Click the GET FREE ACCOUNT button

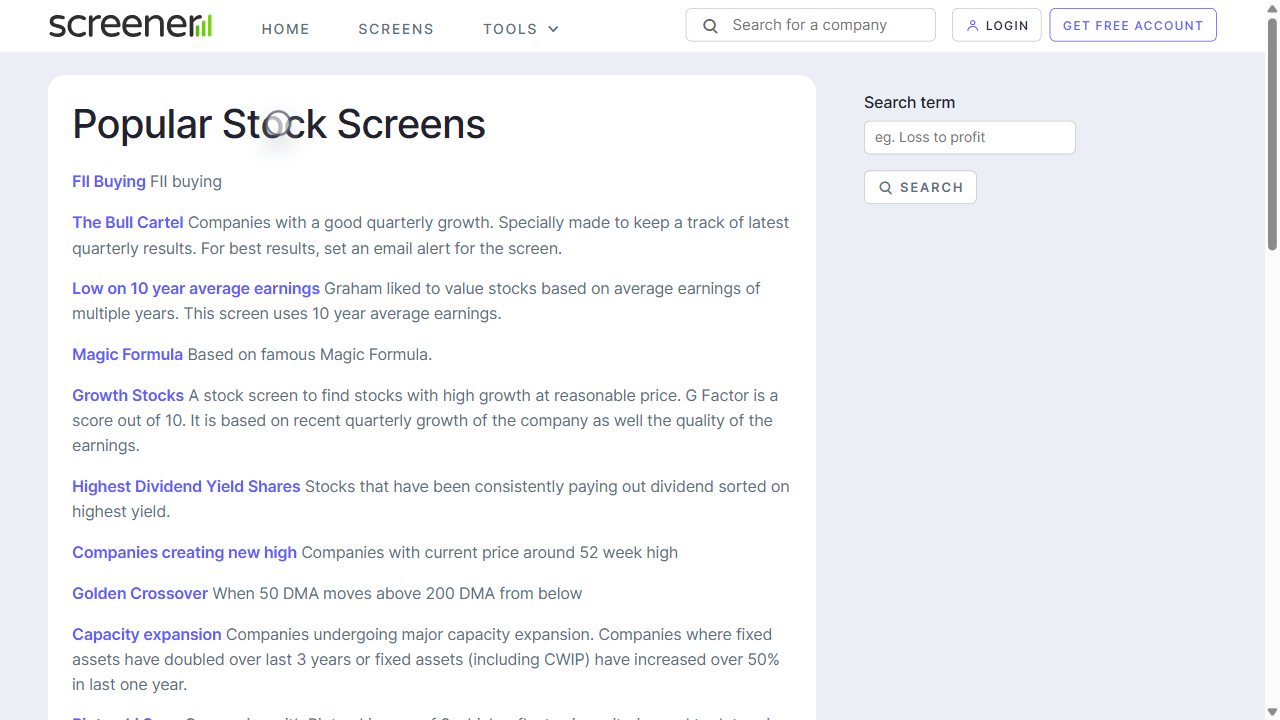1132,25
